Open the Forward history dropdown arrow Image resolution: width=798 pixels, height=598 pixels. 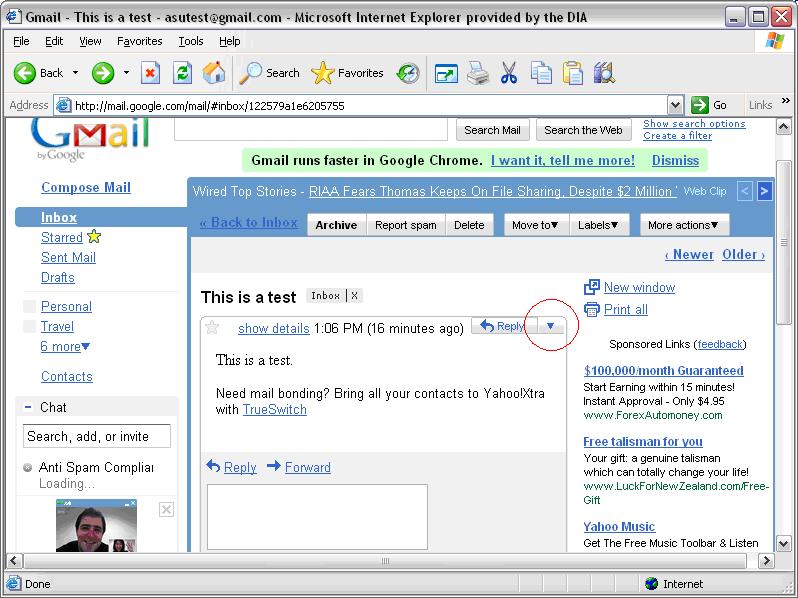coord(126,73)
